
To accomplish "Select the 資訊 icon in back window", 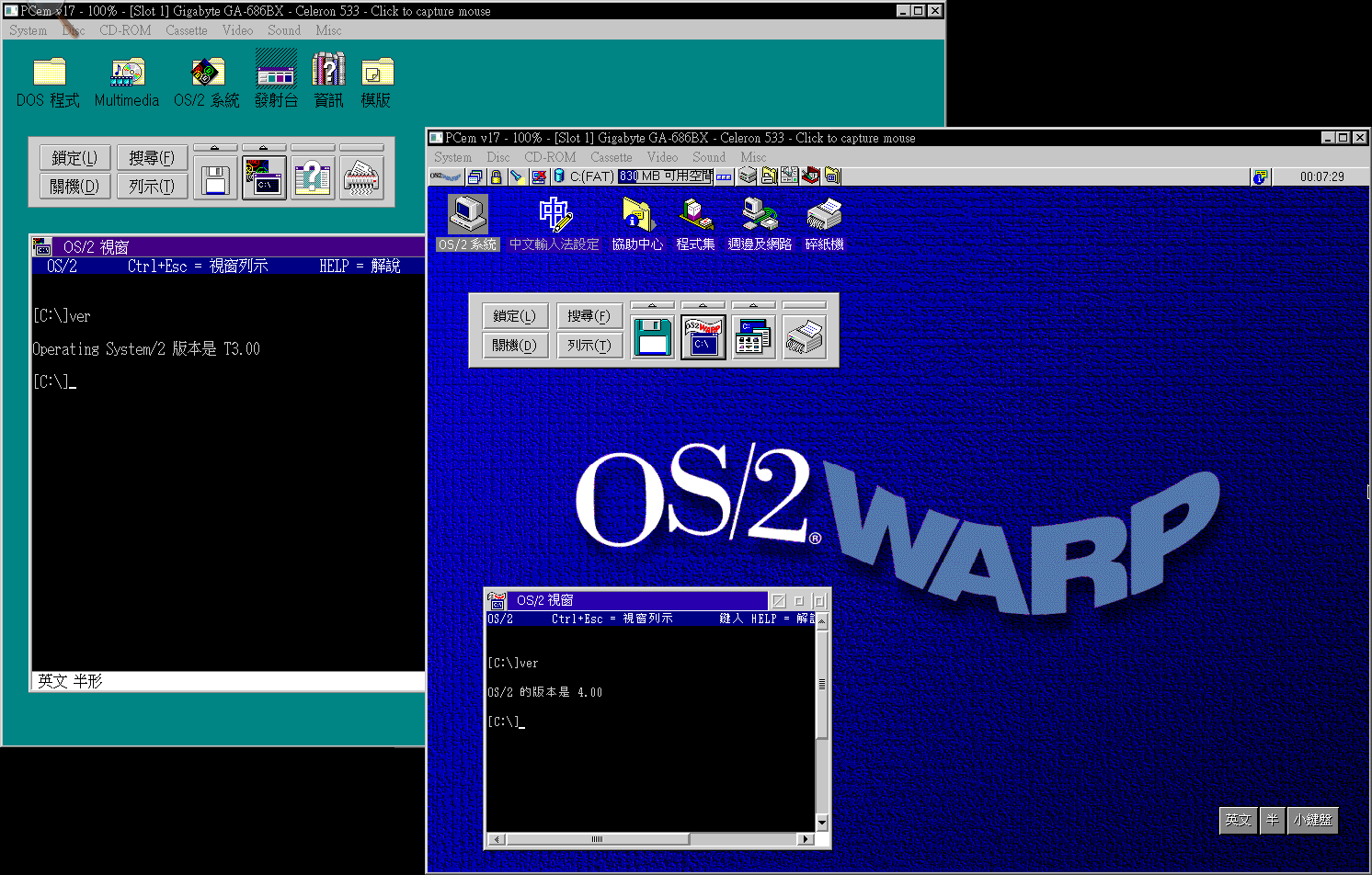I will 328,82.
